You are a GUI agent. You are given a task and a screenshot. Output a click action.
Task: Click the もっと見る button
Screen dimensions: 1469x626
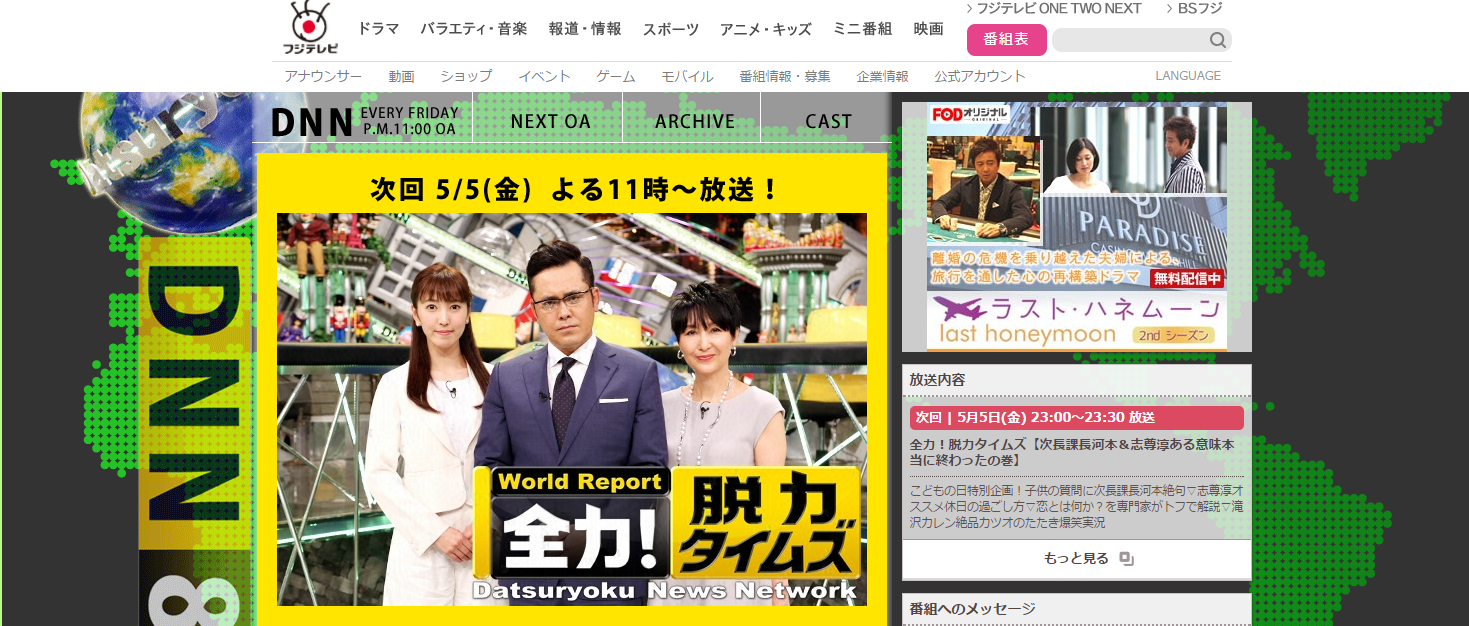coord(1077,559)
